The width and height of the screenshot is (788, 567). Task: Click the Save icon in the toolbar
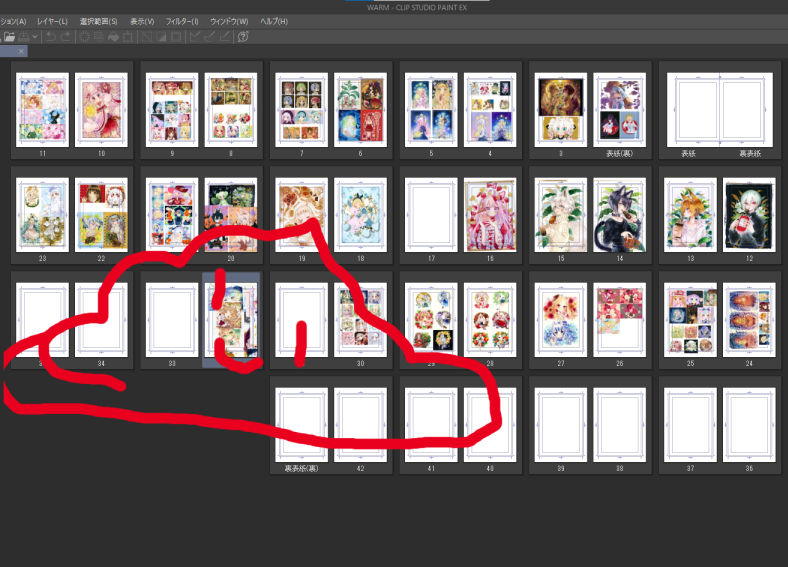point(23,37)
